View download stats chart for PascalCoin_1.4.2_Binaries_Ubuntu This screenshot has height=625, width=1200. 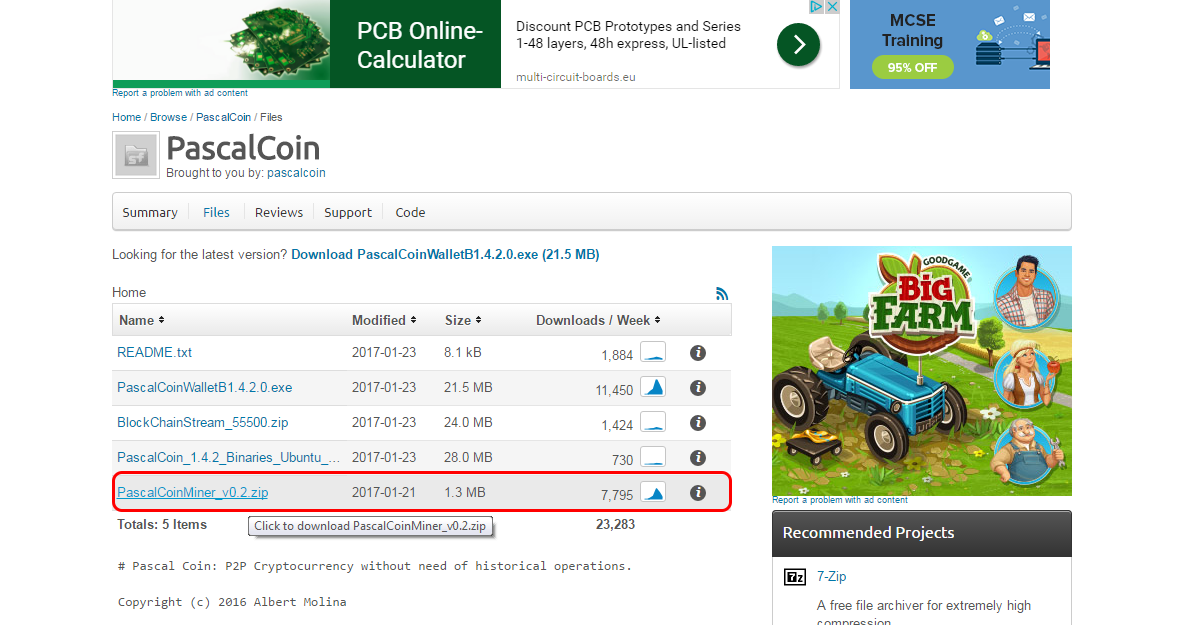click(x=653, y=457)
